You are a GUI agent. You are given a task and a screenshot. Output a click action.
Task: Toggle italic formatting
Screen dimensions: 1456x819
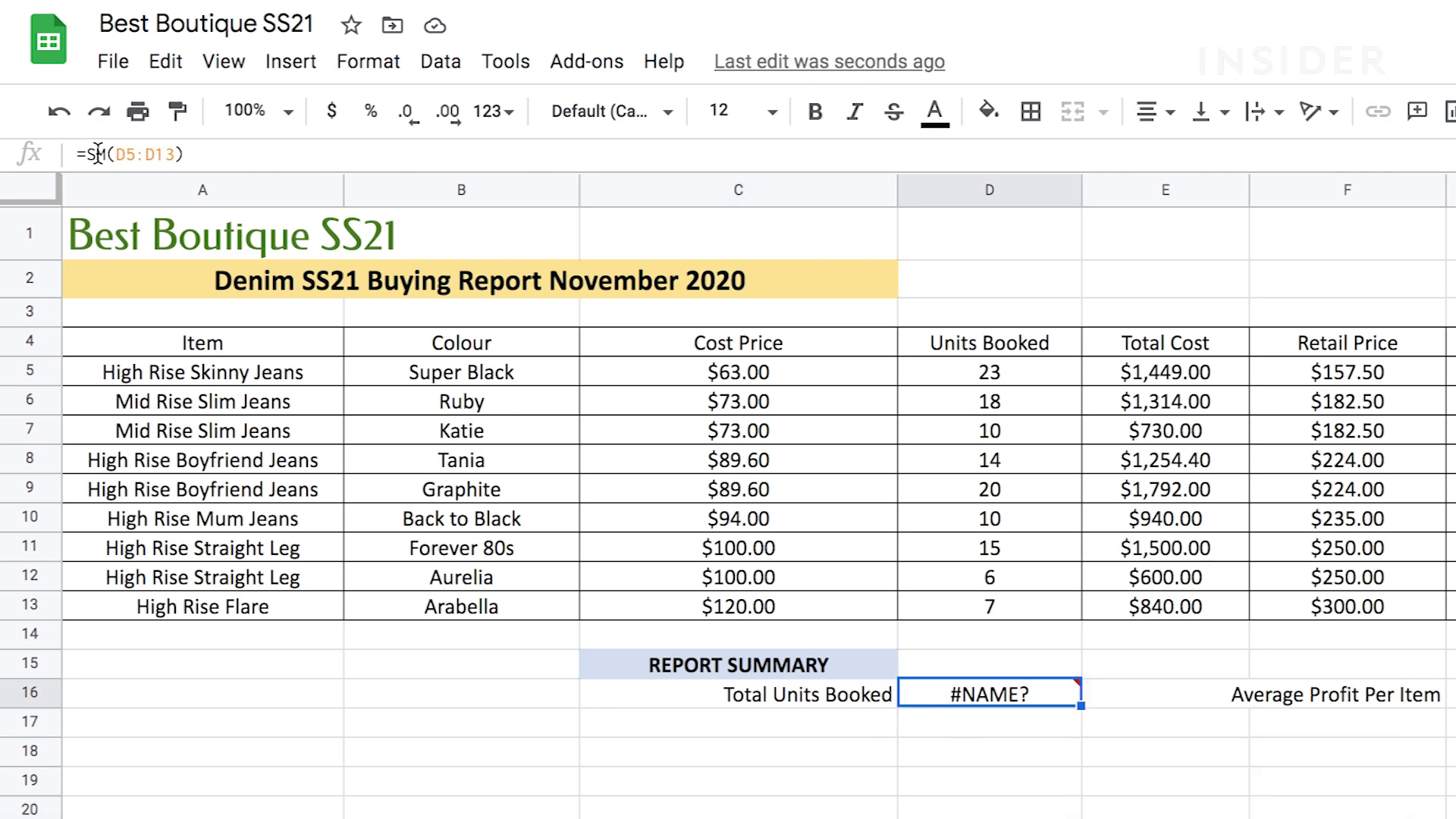(855, 111)
